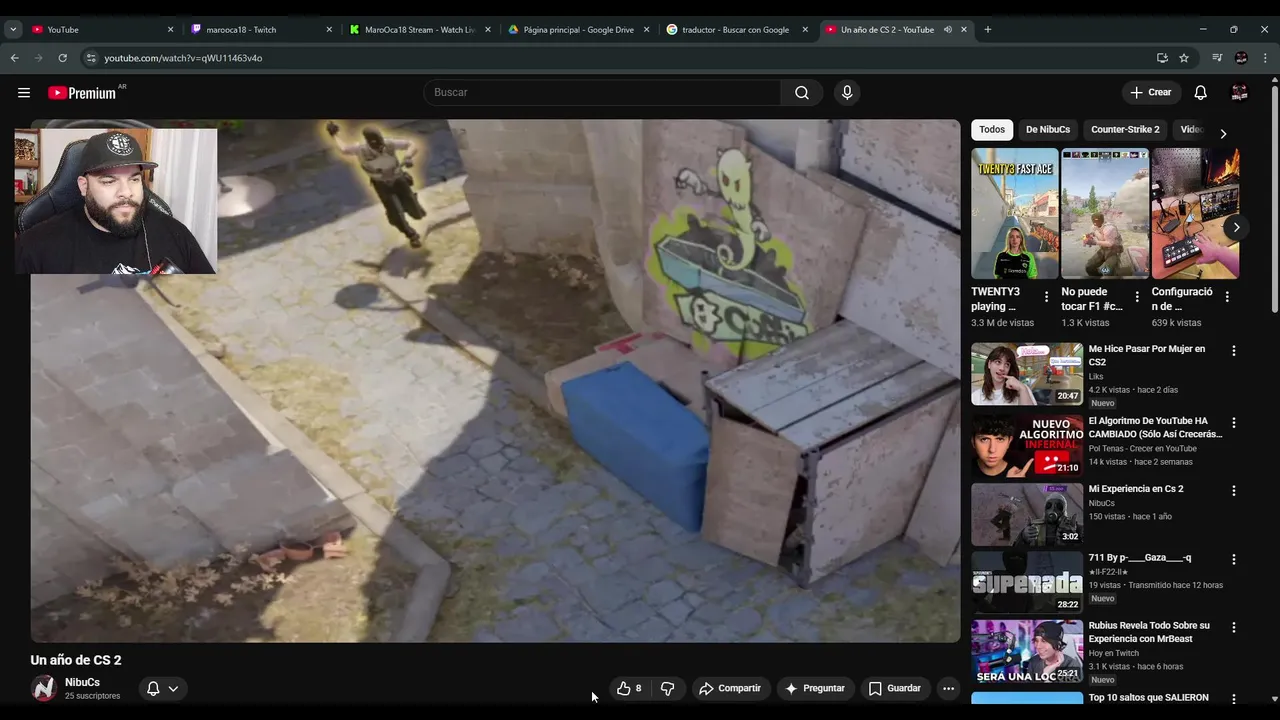Open Me Hice Pasar Por Mujer en CS2
The height and width of the screenshot is (720, 1280).
tap(1146, 355)
